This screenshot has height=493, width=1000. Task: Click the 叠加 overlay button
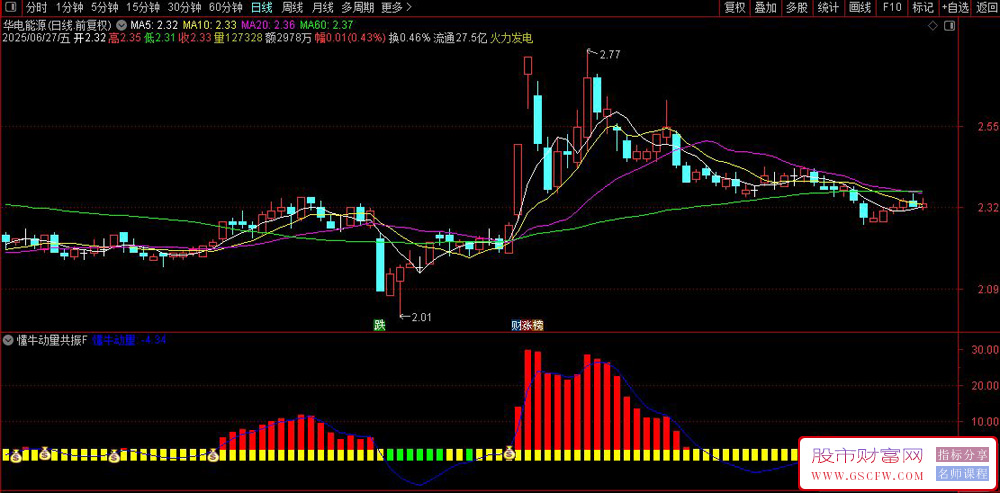click(x=765, y=8)
